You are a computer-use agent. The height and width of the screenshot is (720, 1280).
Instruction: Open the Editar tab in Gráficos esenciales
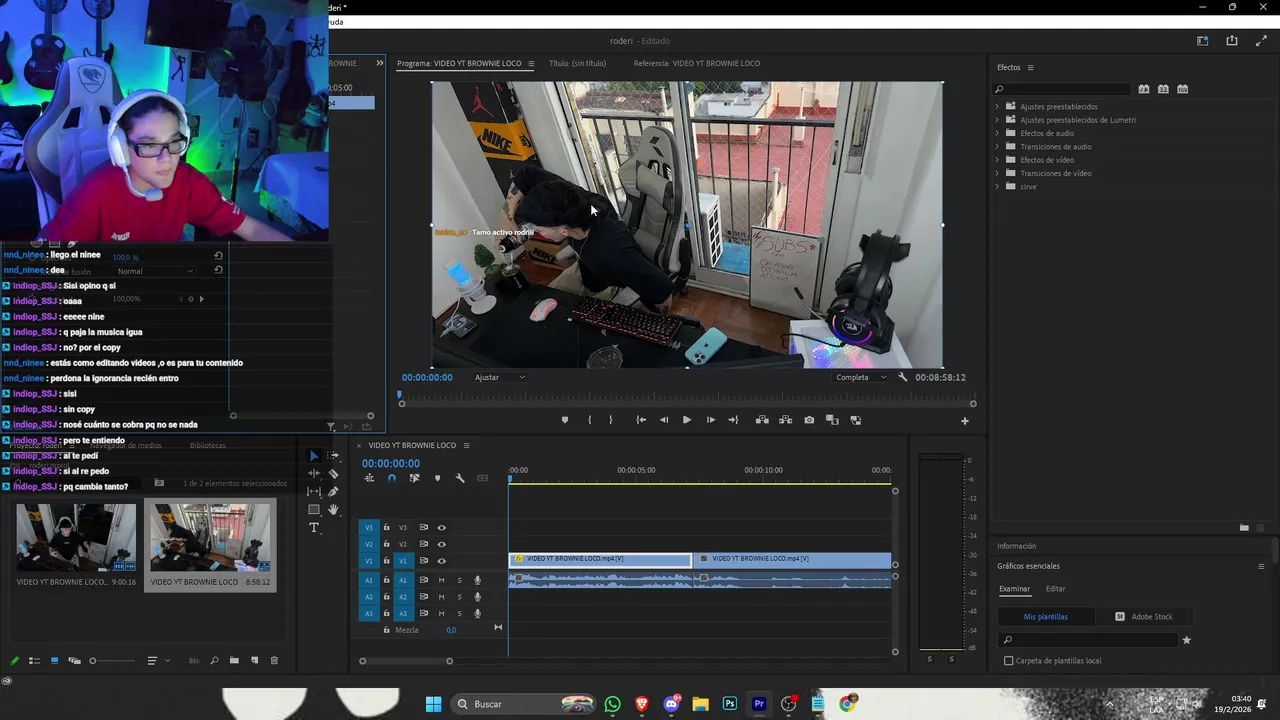(x=1055, y=589)
